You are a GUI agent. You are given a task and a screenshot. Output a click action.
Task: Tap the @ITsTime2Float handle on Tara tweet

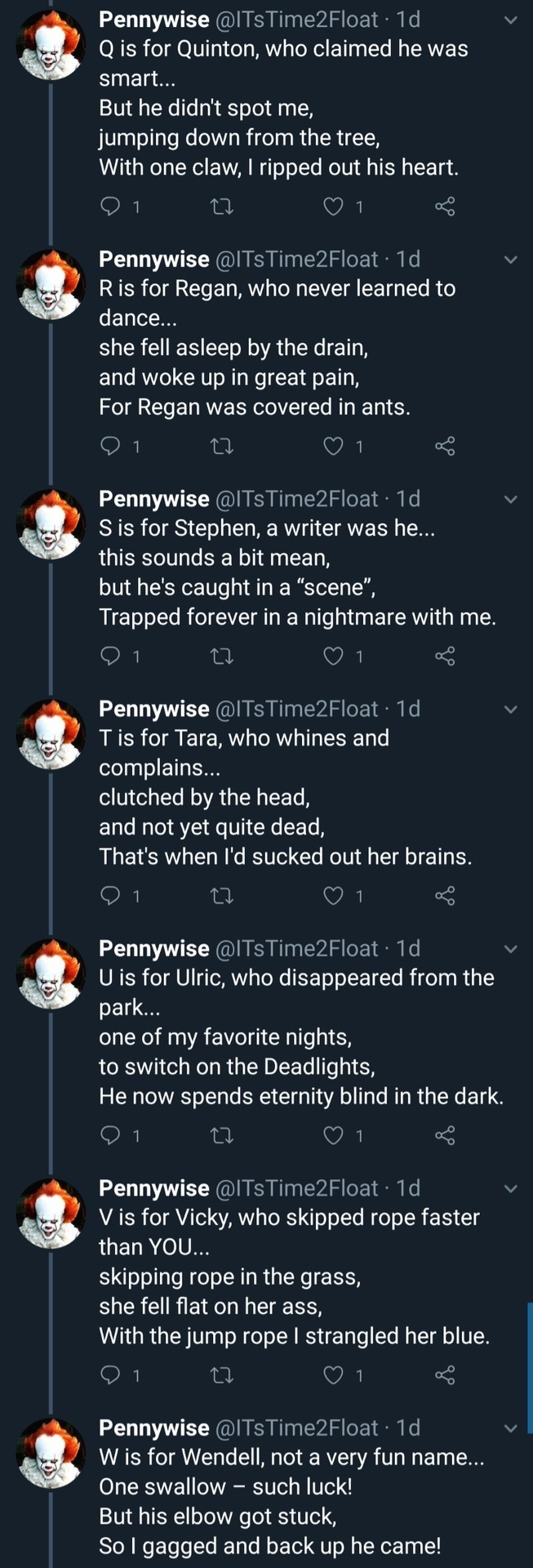(296, 709)
